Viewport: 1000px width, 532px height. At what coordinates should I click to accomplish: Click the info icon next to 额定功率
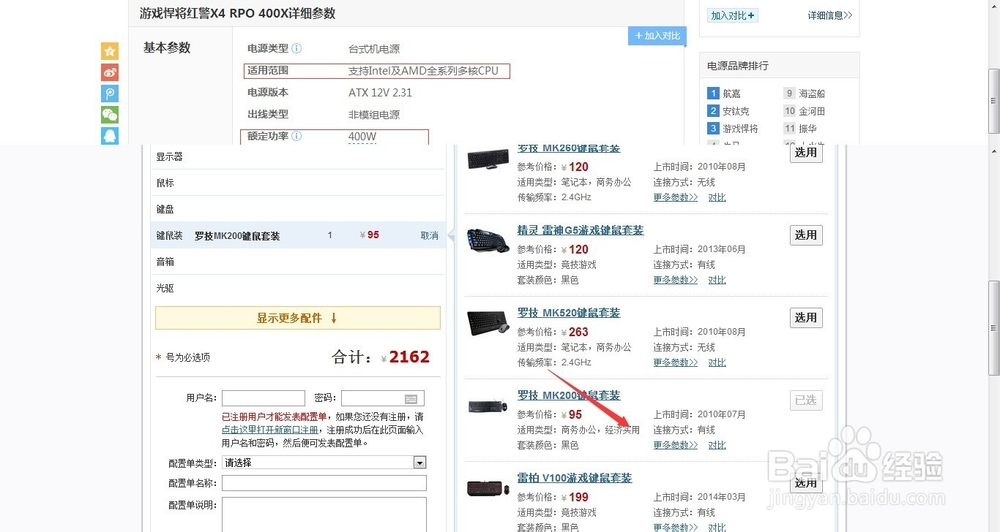coord(297,136)
